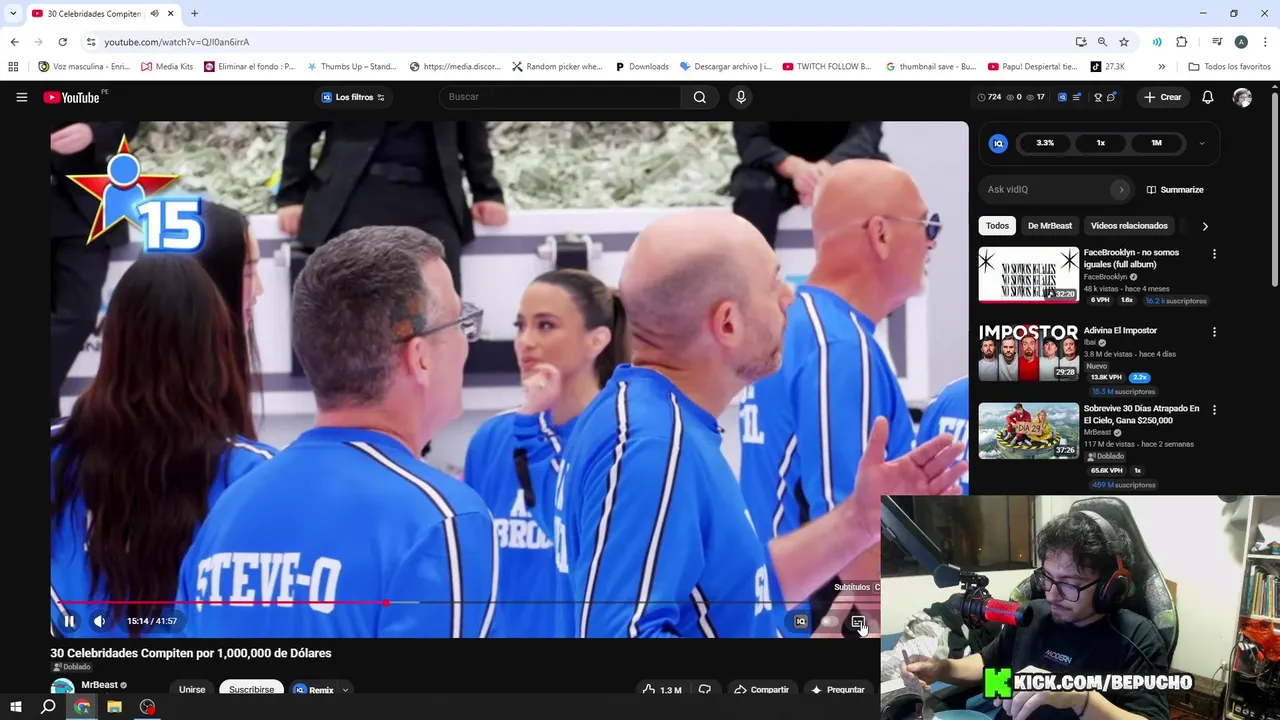Click the address bar URL
Viewport: 1280px width, 720px height.
click(177, 42)
